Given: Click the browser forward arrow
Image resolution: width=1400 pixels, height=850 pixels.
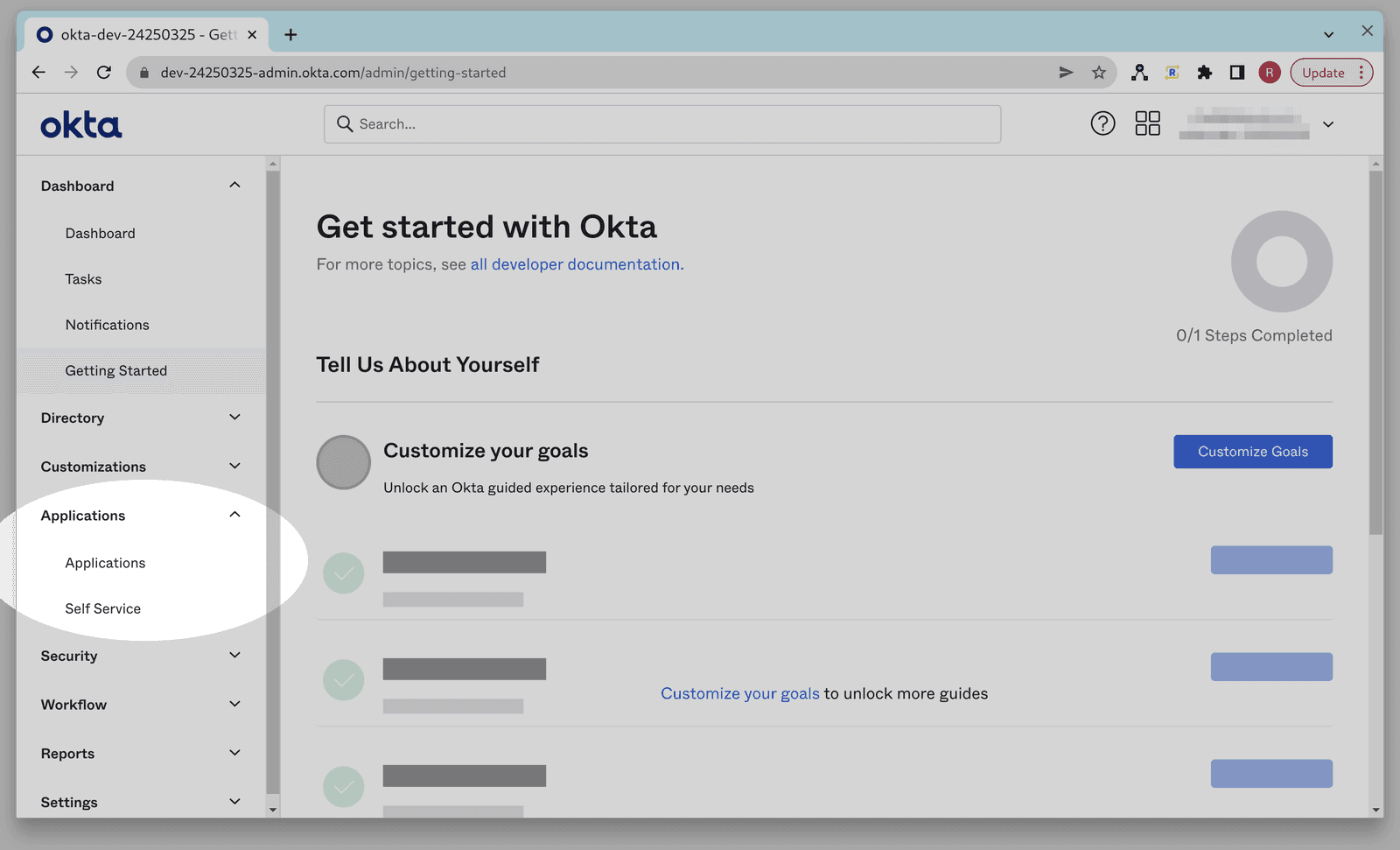Looking at the screenshot, I should tap(71, 73).
